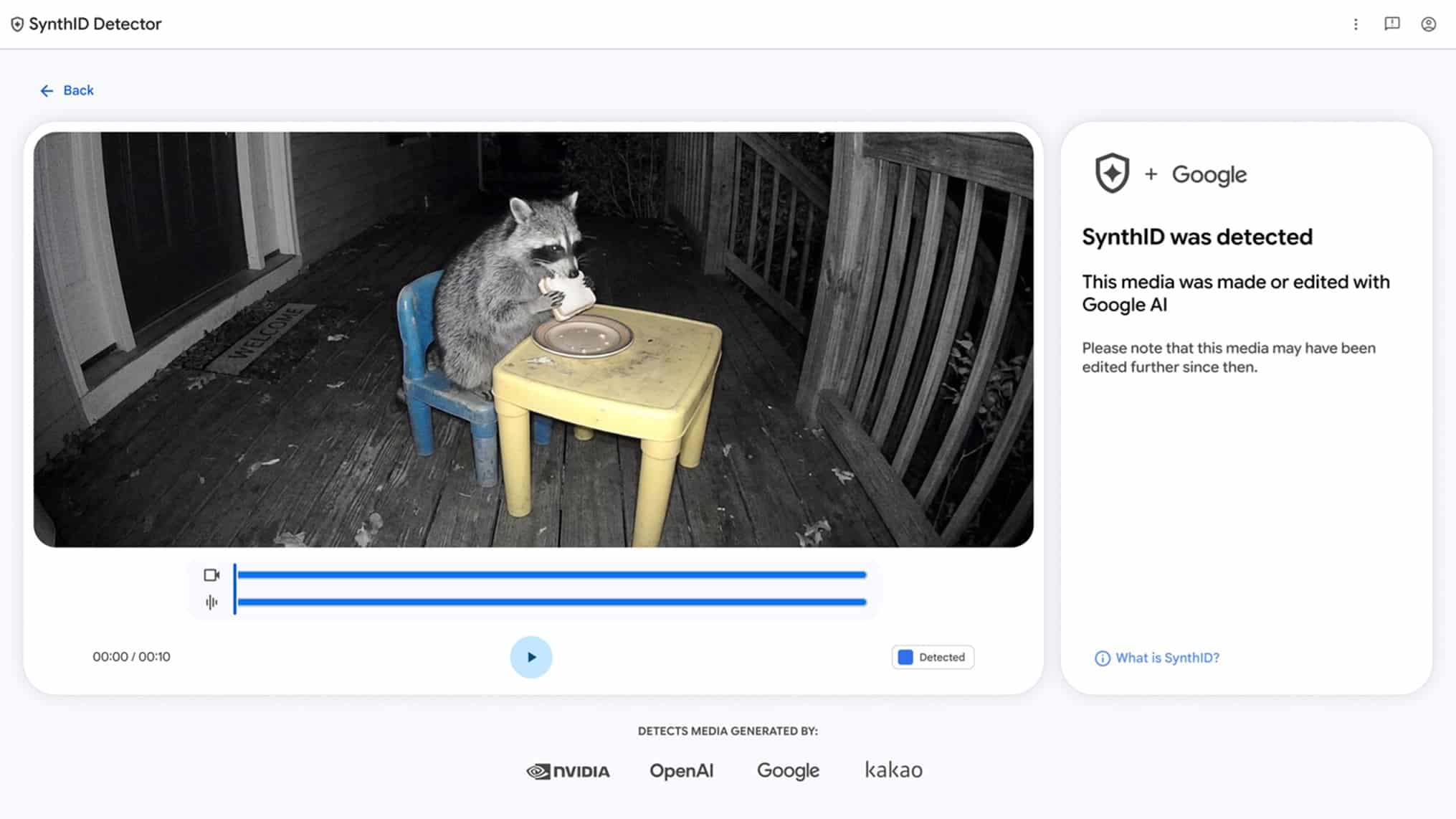The width and height of the screenshot is (1456, 819).
Task: Click the NVIDIA logo
Action: [568, 771]
